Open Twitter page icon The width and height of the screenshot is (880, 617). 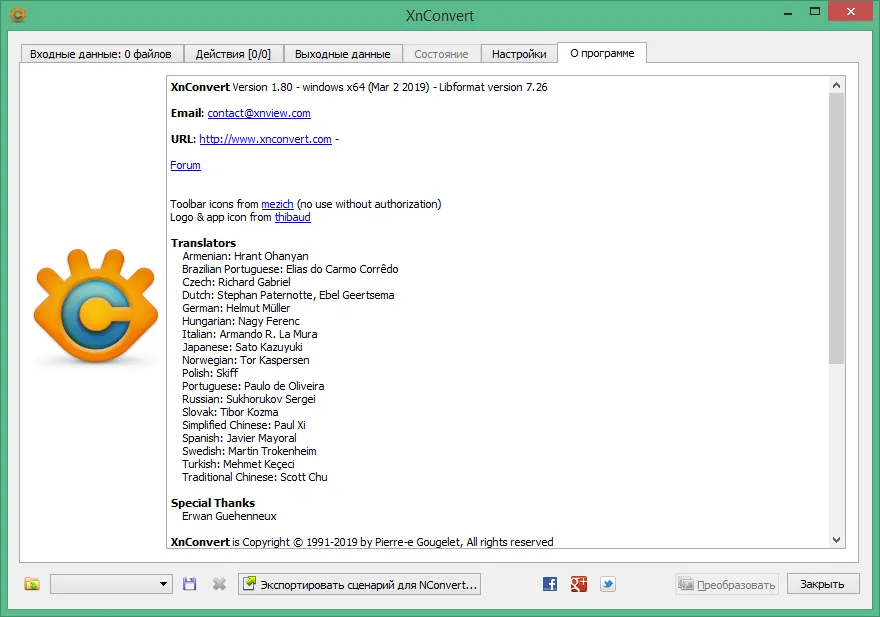(608, 584)
